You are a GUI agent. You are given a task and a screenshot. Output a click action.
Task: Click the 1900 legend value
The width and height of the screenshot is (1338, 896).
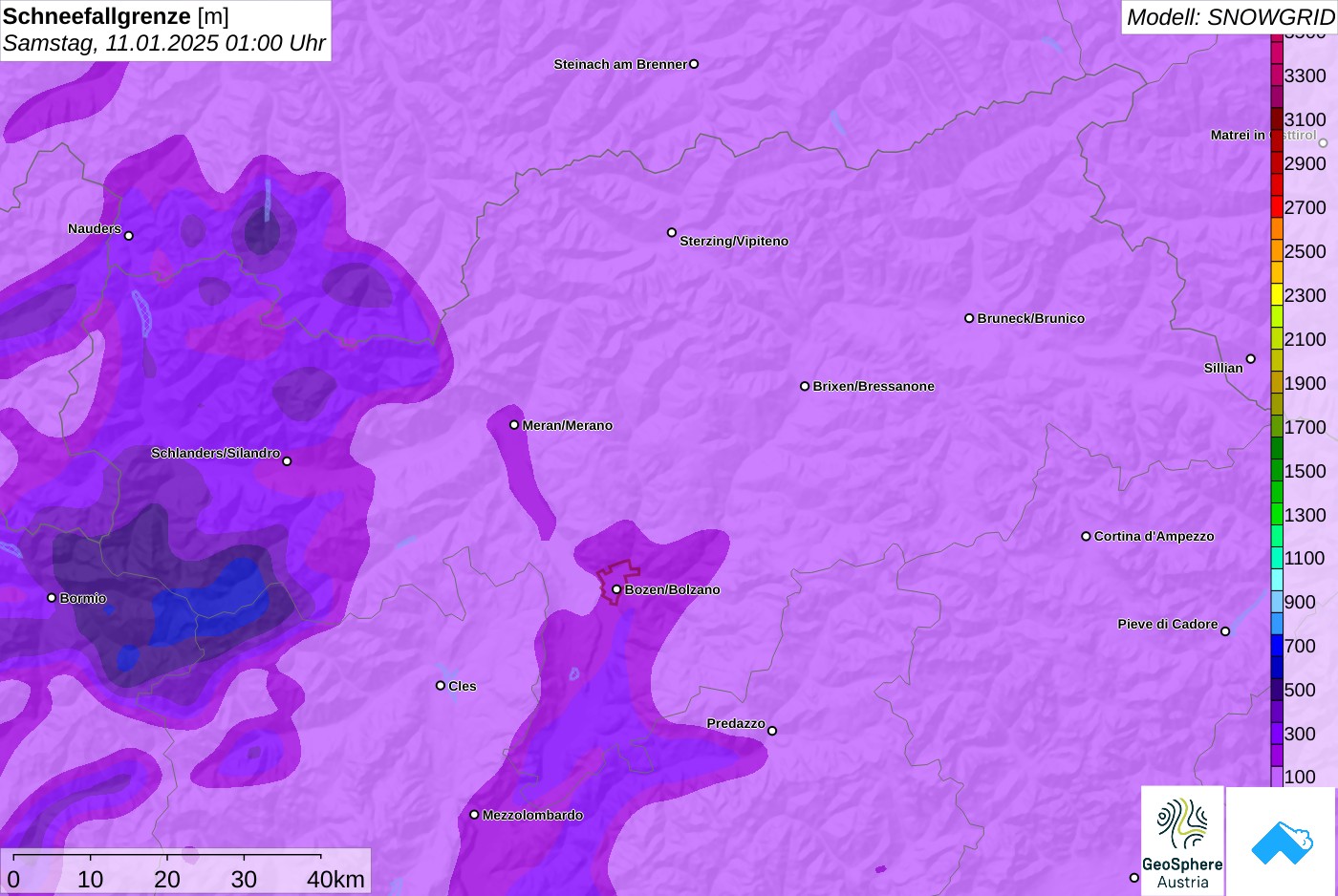coord(1305,383)
